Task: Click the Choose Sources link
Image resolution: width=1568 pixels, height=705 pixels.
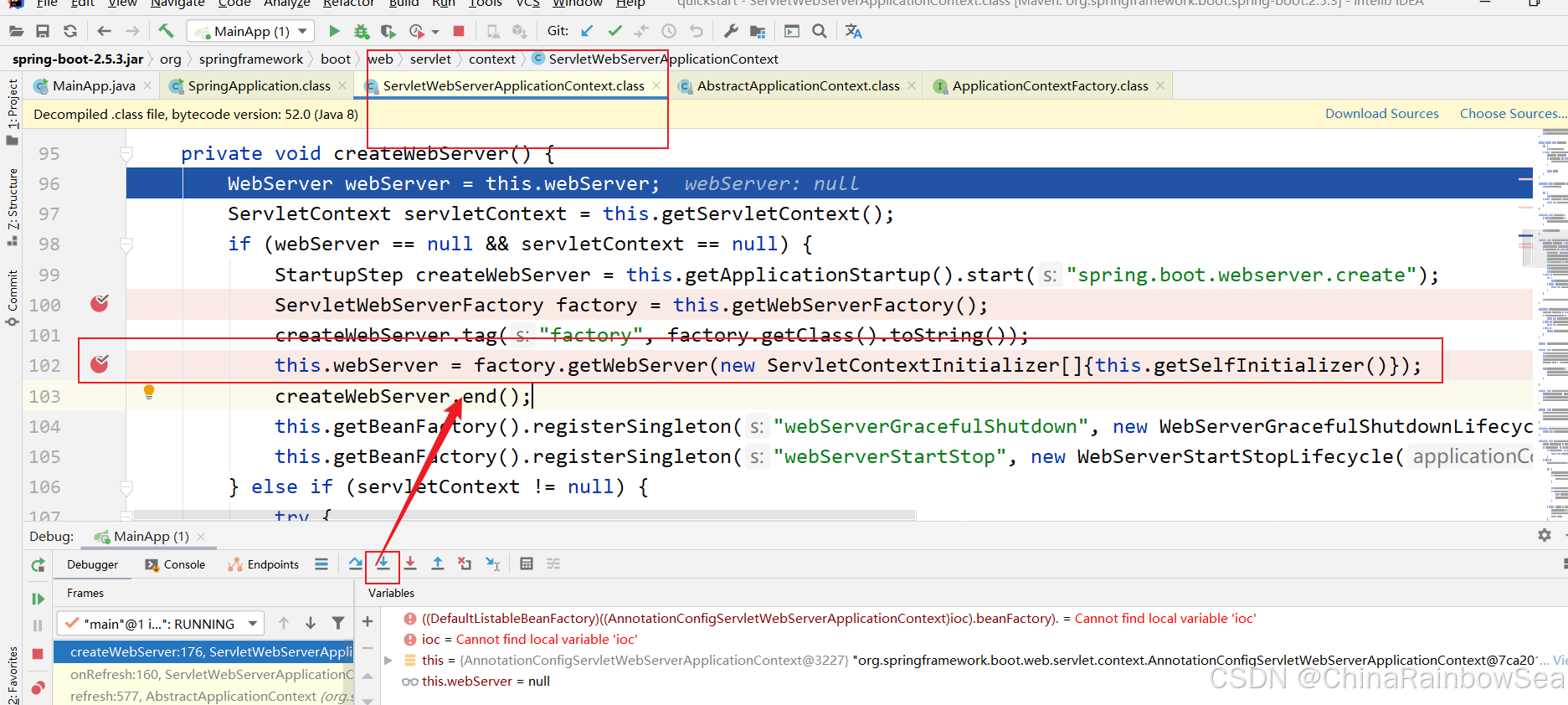Action: click(1510, 114)
